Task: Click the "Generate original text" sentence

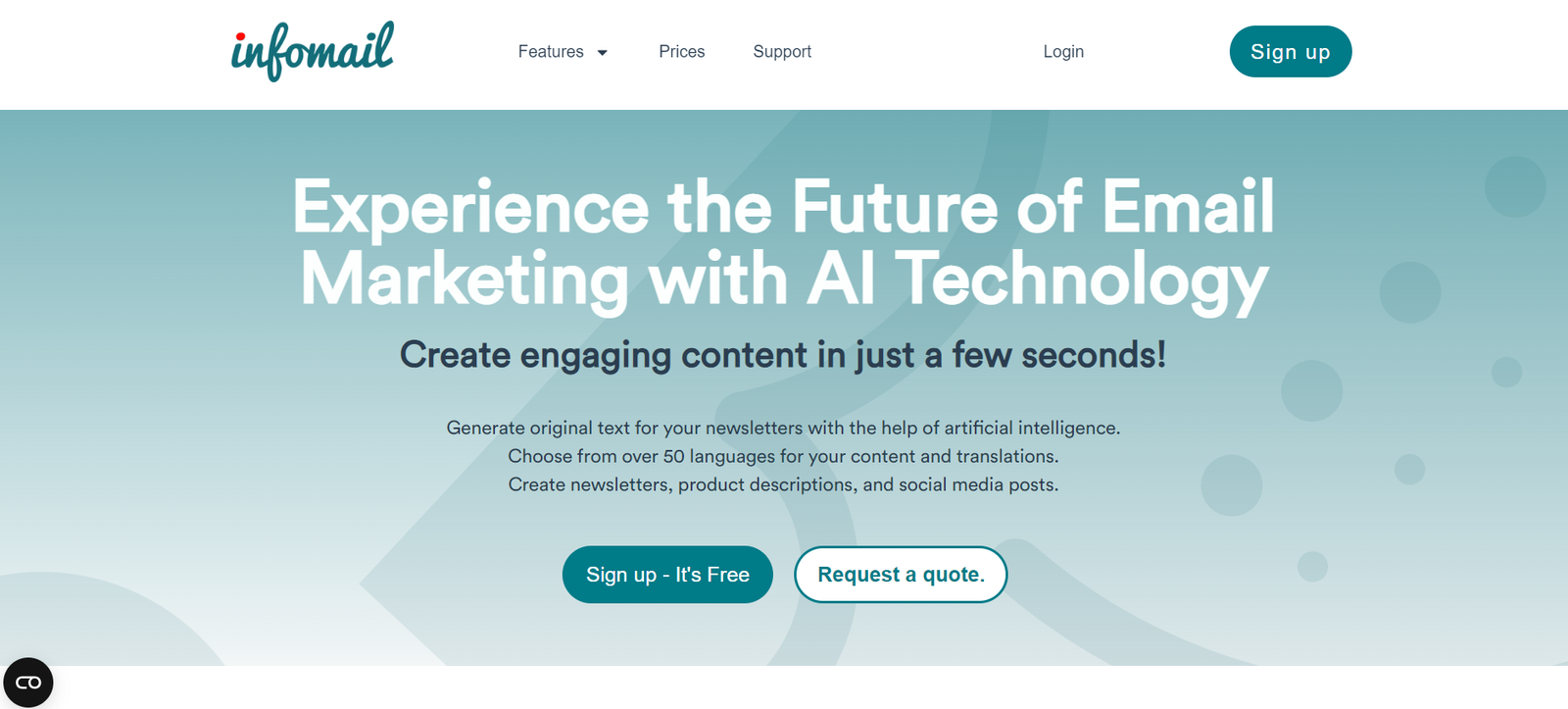Action: [x=783, y=428]
